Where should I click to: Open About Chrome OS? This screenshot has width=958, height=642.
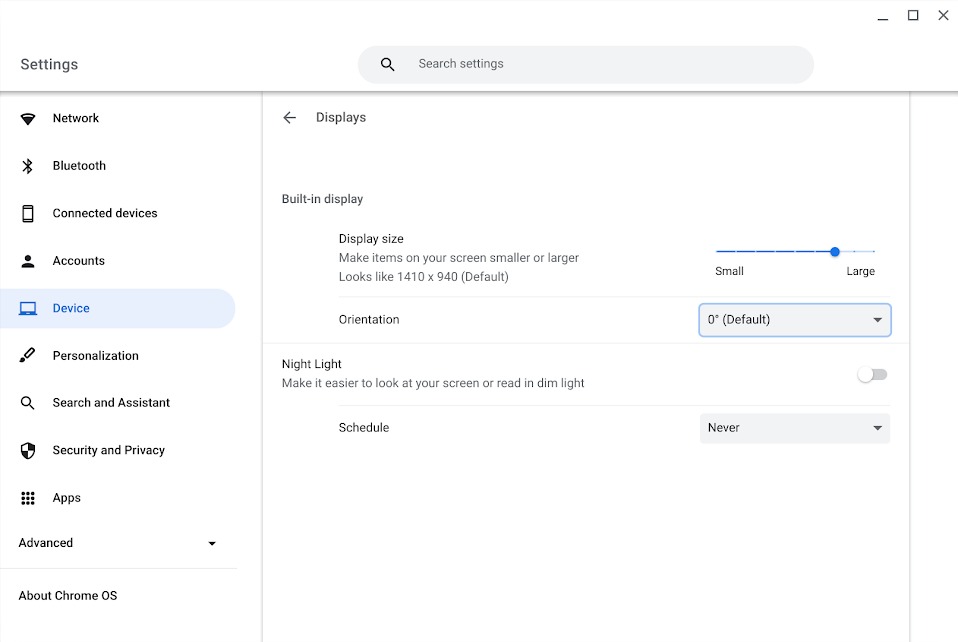pyautogui.click(x=68, y=595)
